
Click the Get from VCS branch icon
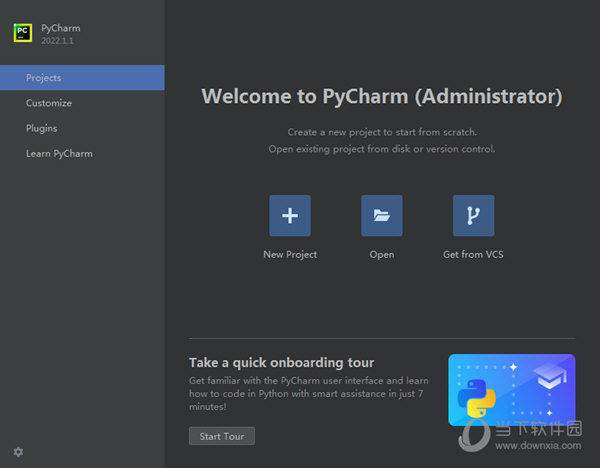click(x=473, y=215)
